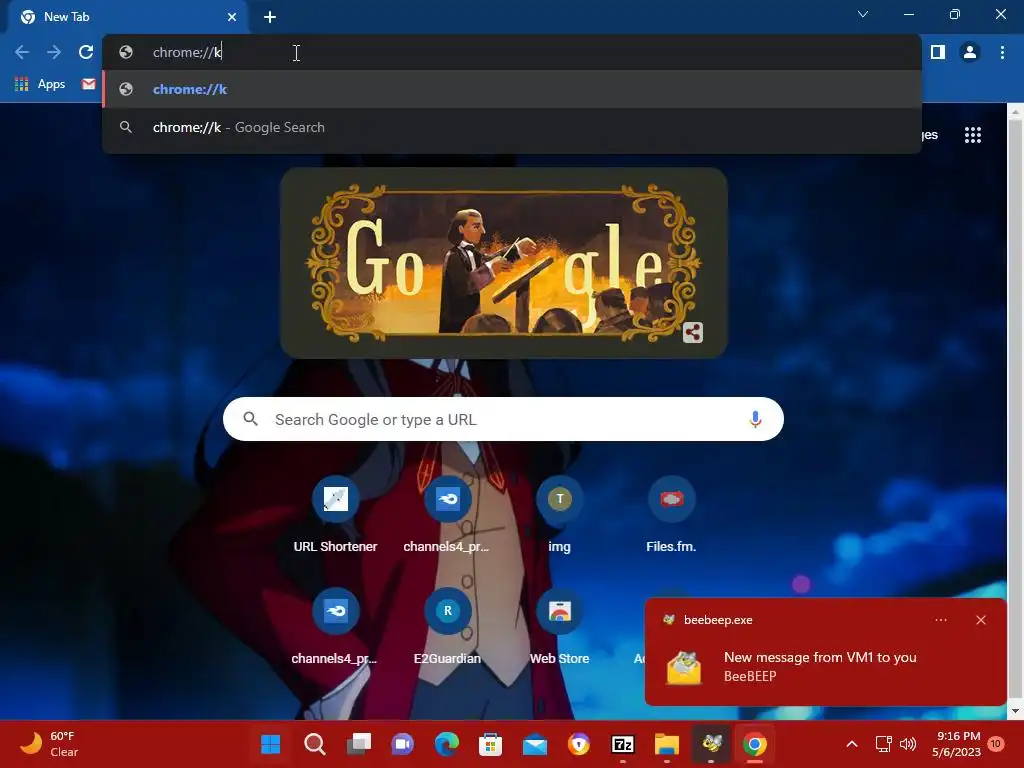The image size is (1024, 768).
Task: Open the second-row channels4_pr... shortcut
Action: coord(335,627)
